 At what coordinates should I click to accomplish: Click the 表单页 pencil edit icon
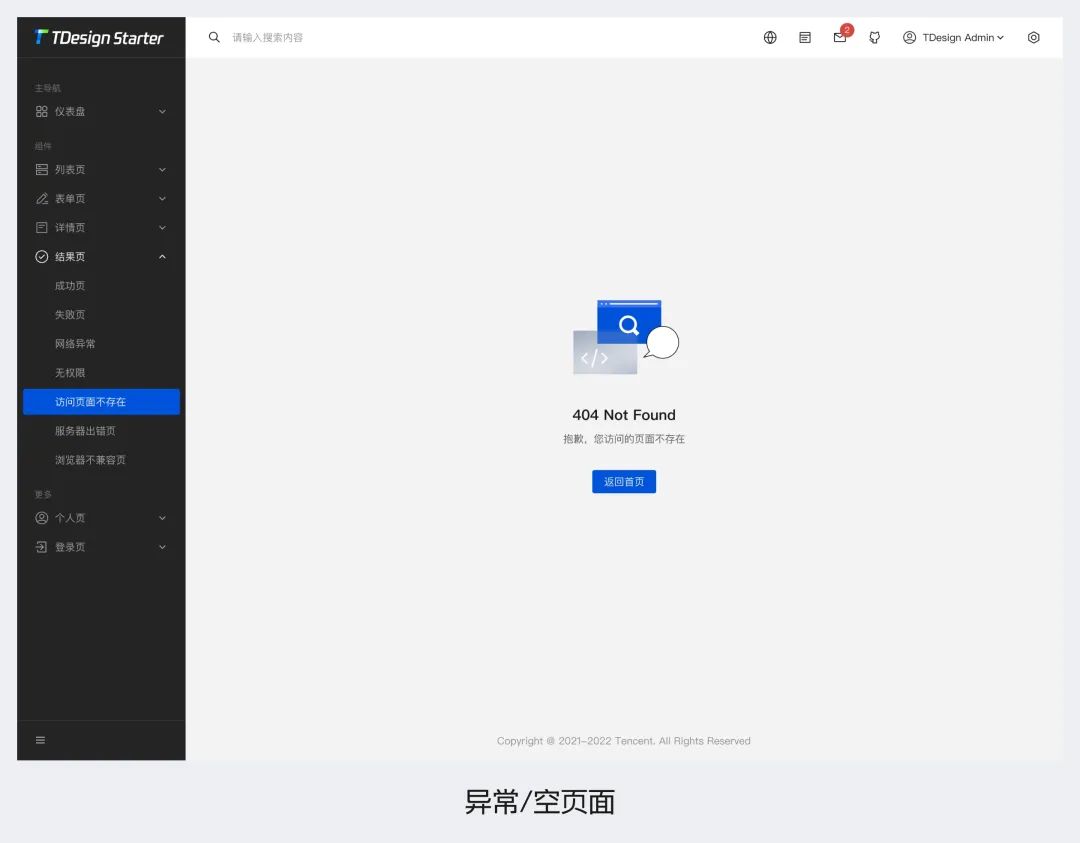tap(41, 198)
